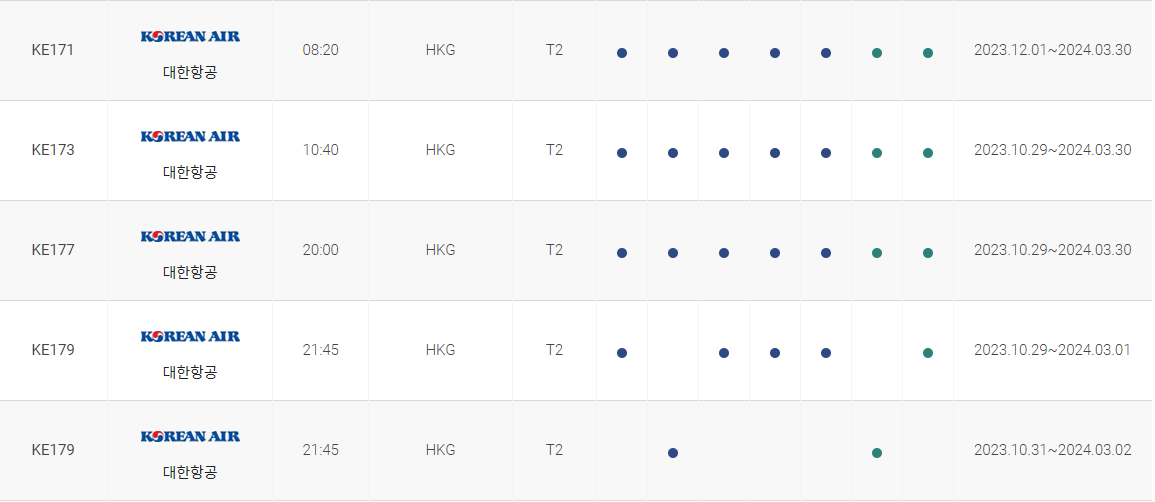Click Korean Air logo in row ending 2024.03.01
Viewport: 1155px width, 502px height.
190,336
